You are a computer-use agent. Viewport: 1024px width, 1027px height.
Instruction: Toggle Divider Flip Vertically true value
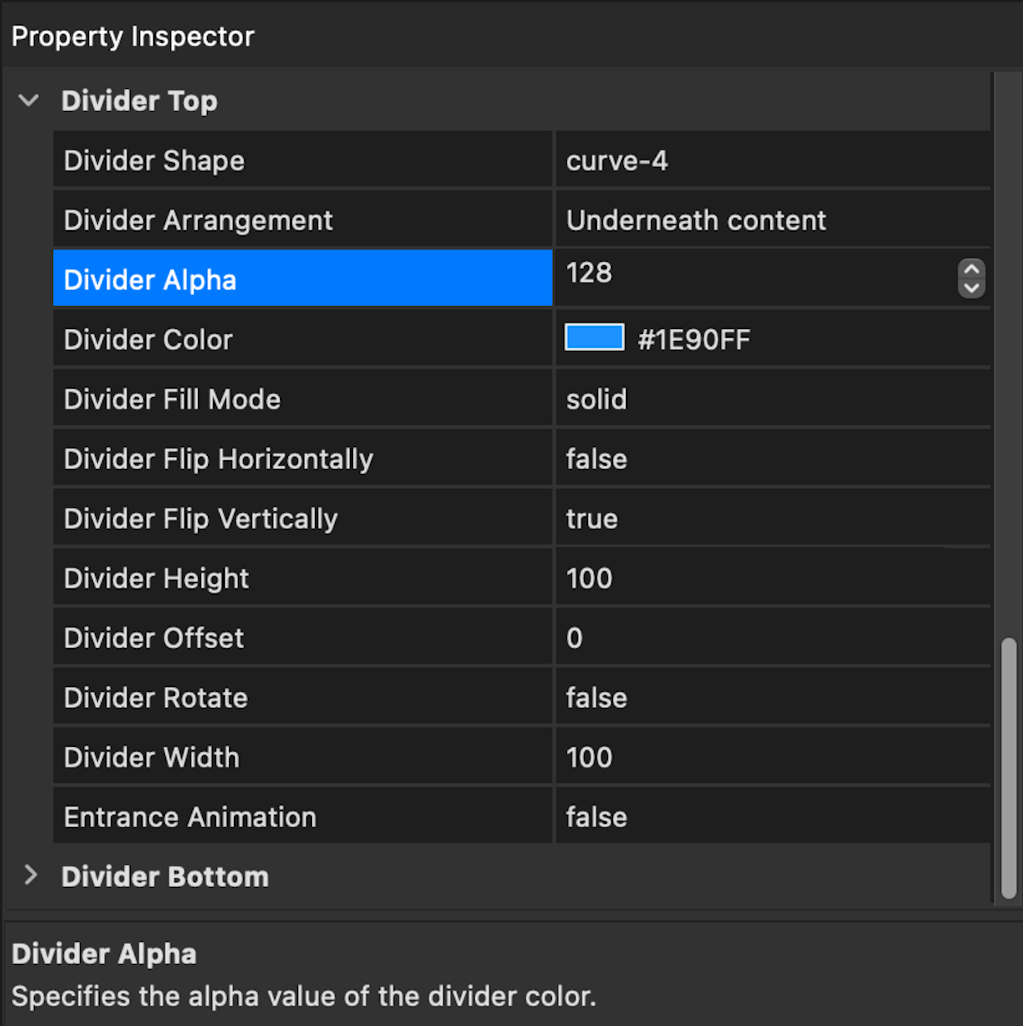(x=773, y=517)
